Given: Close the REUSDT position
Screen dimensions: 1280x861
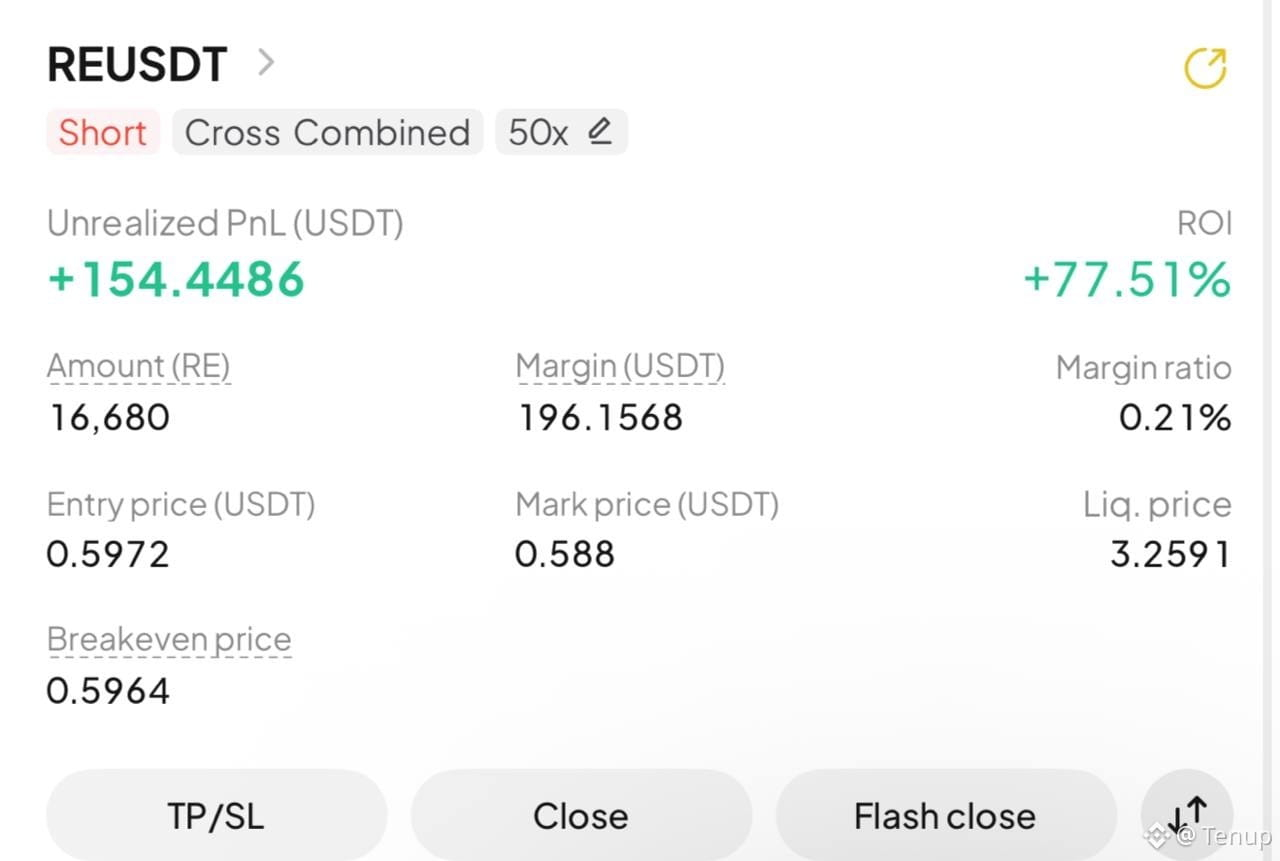Looking at the screenshot, I should [581, 816].
